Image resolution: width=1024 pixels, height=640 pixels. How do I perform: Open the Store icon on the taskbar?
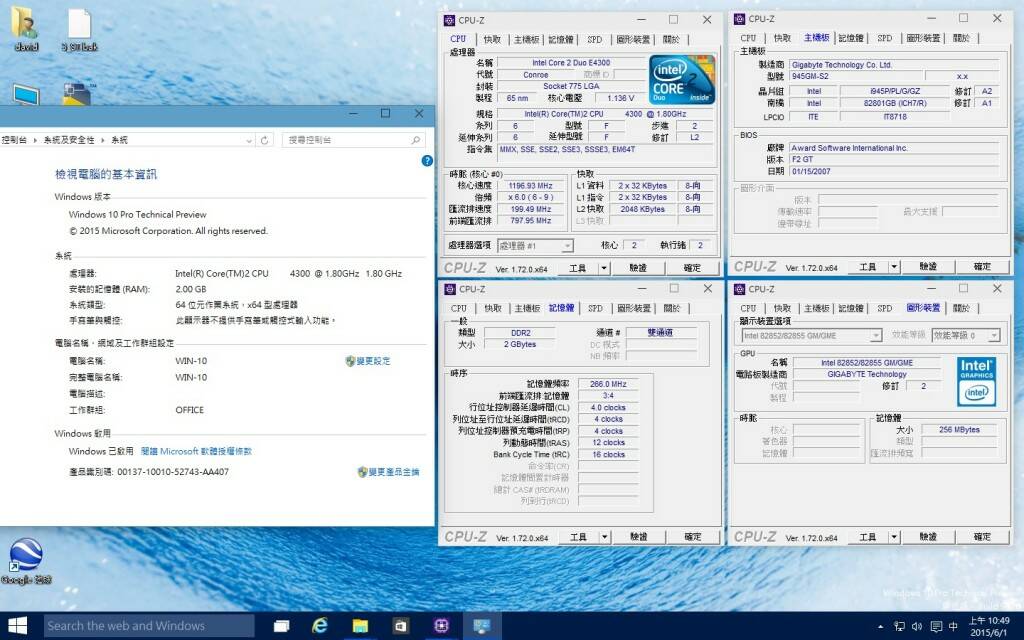(x=400, y=626)
